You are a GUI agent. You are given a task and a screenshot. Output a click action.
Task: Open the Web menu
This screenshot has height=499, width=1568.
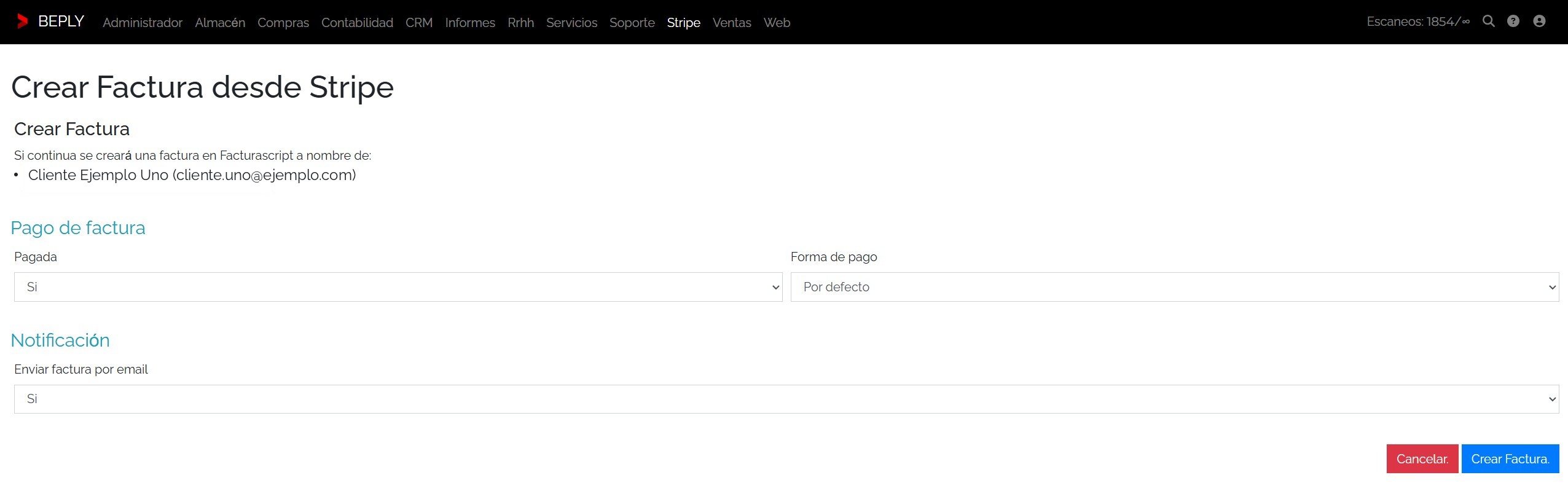pyautogui.click(x=777, y=23)
